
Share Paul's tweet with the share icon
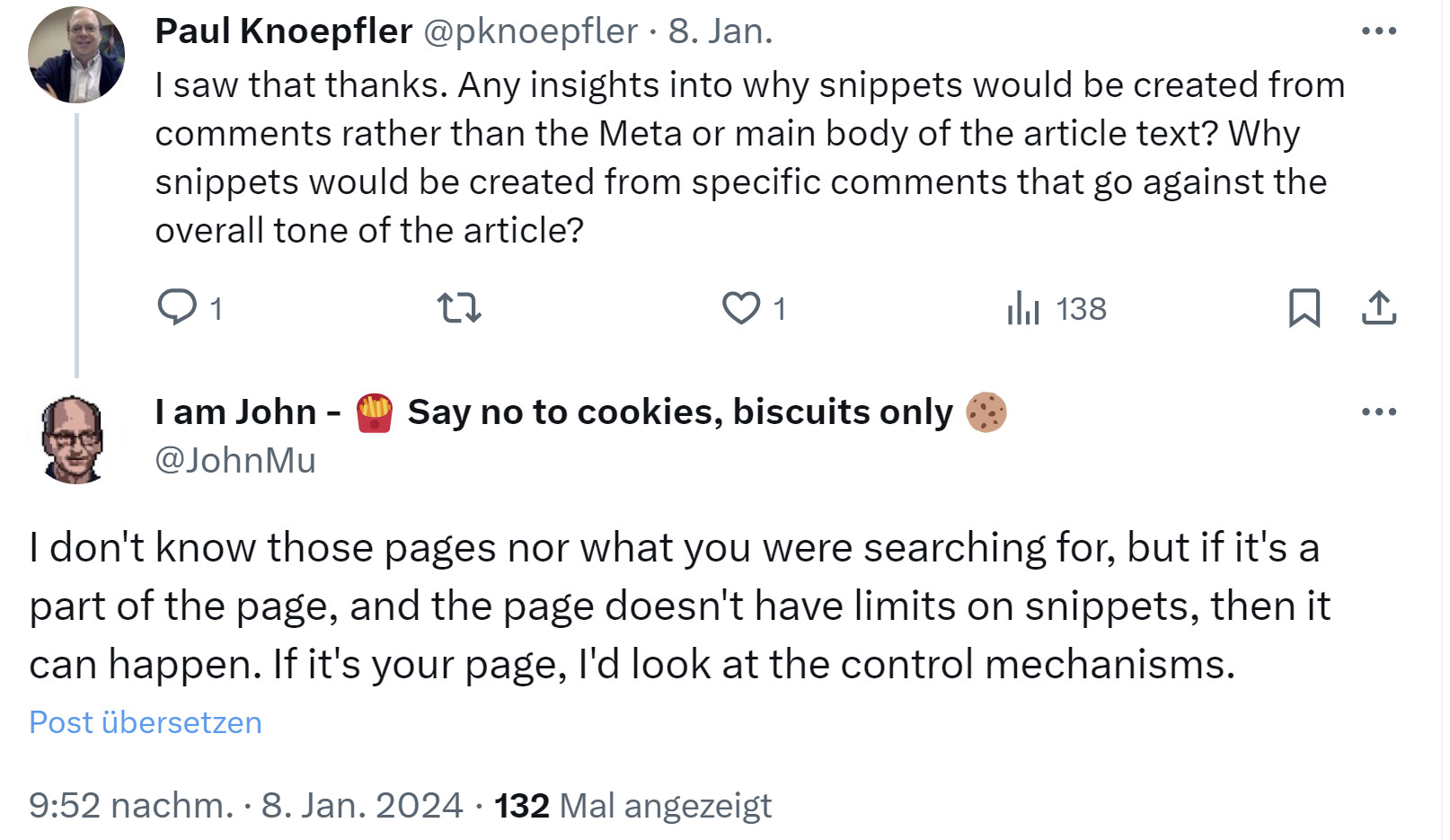coord(1381,309)
